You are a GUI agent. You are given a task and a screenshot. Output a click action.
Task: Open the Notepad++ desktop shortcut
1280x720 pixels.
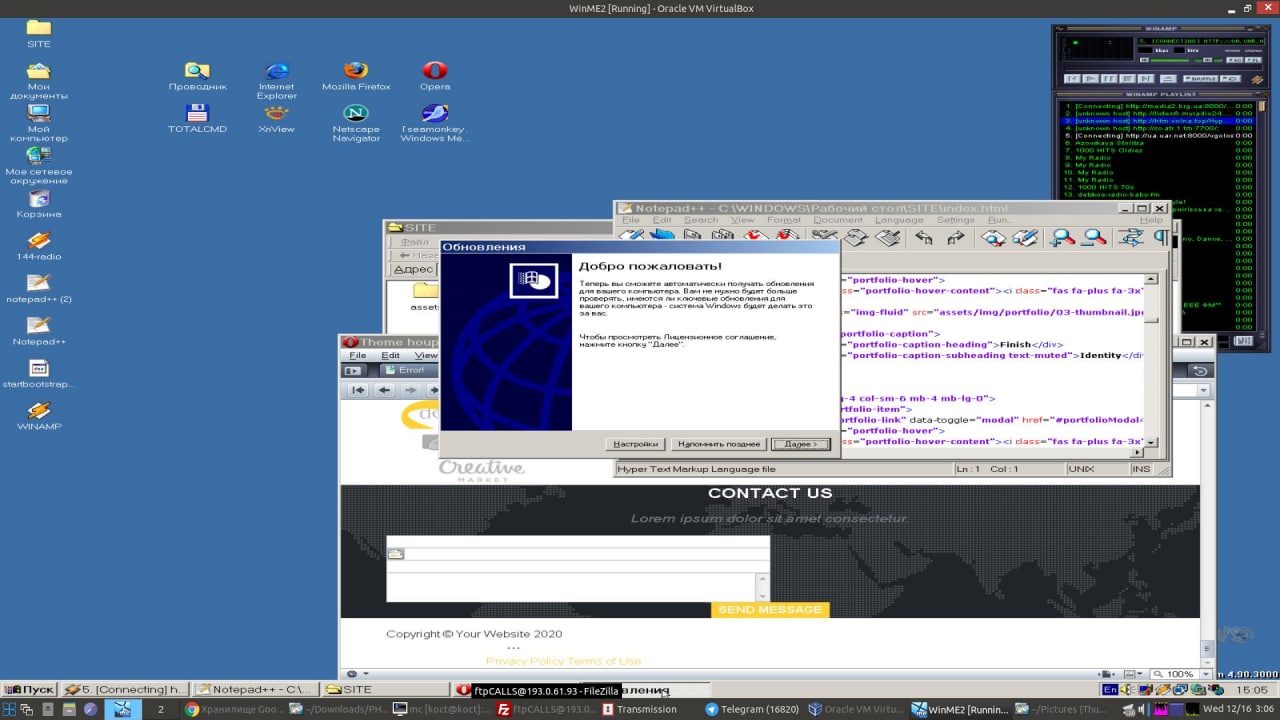click(x=38, y=330)
